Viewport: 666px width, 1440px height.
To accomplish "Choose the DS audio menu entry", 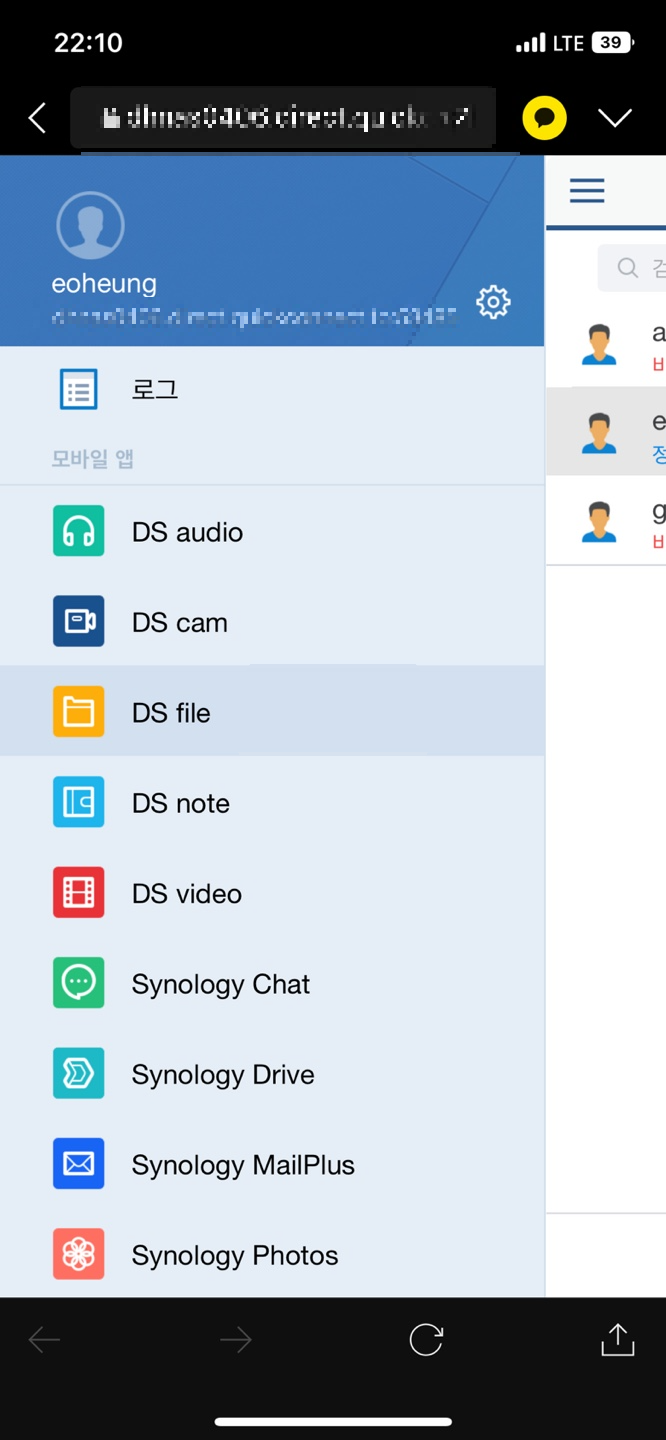I will point(272,531).
